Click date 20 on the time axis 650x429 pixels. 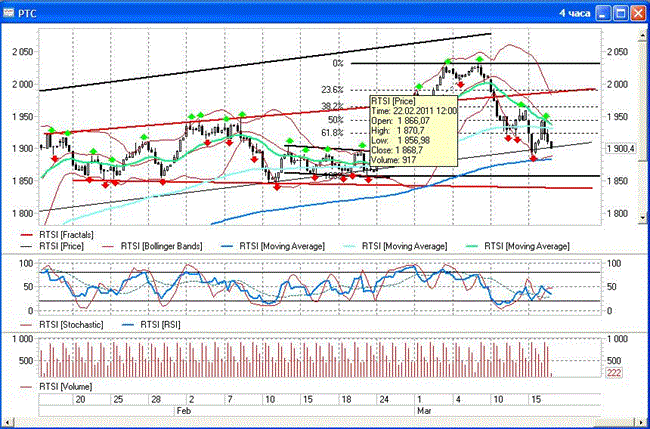click(81, 400)
